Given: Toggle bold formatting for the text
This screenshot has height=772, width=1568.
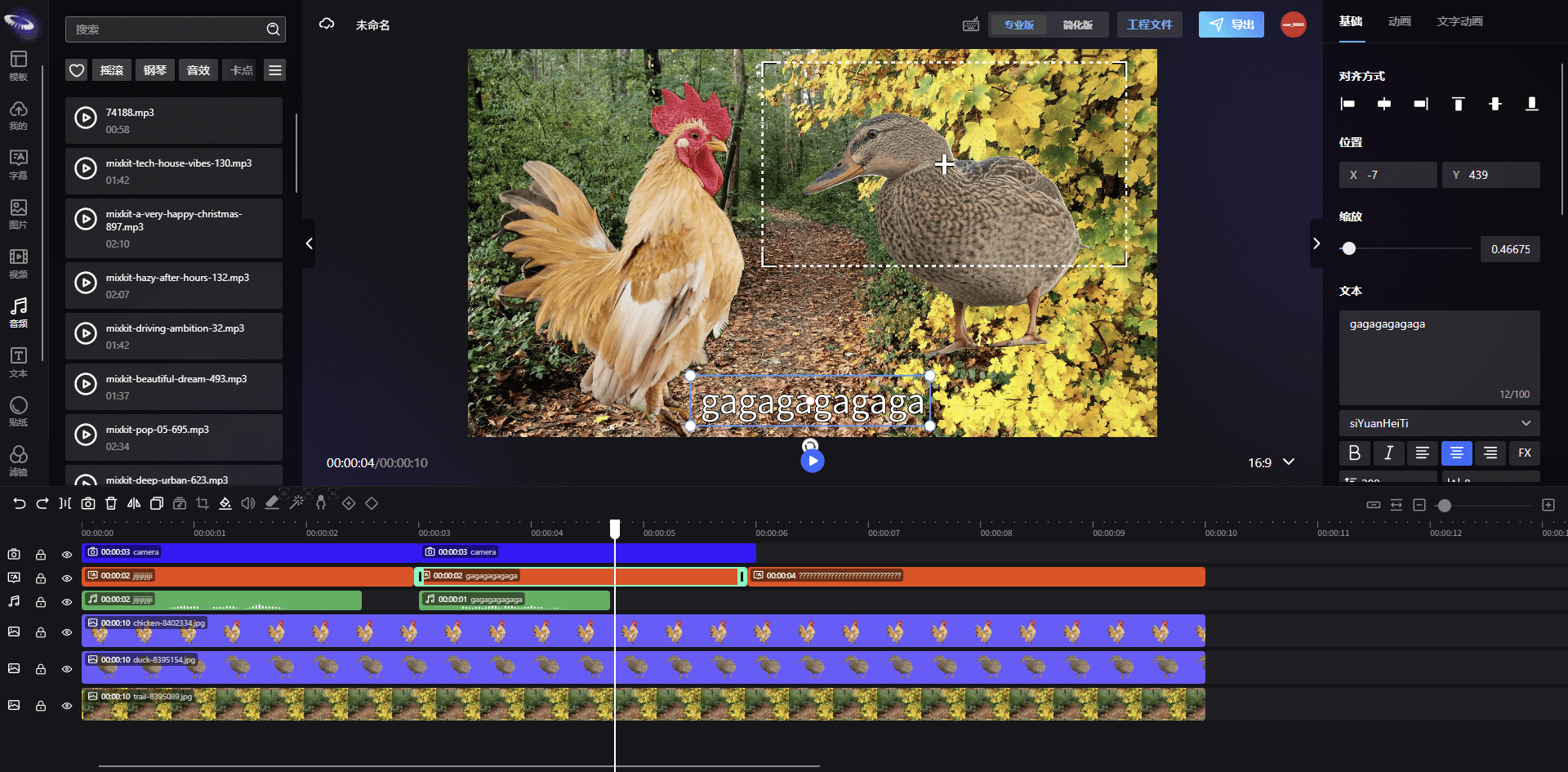Looking at the screenshot, I should click(x=1354, y=453).
